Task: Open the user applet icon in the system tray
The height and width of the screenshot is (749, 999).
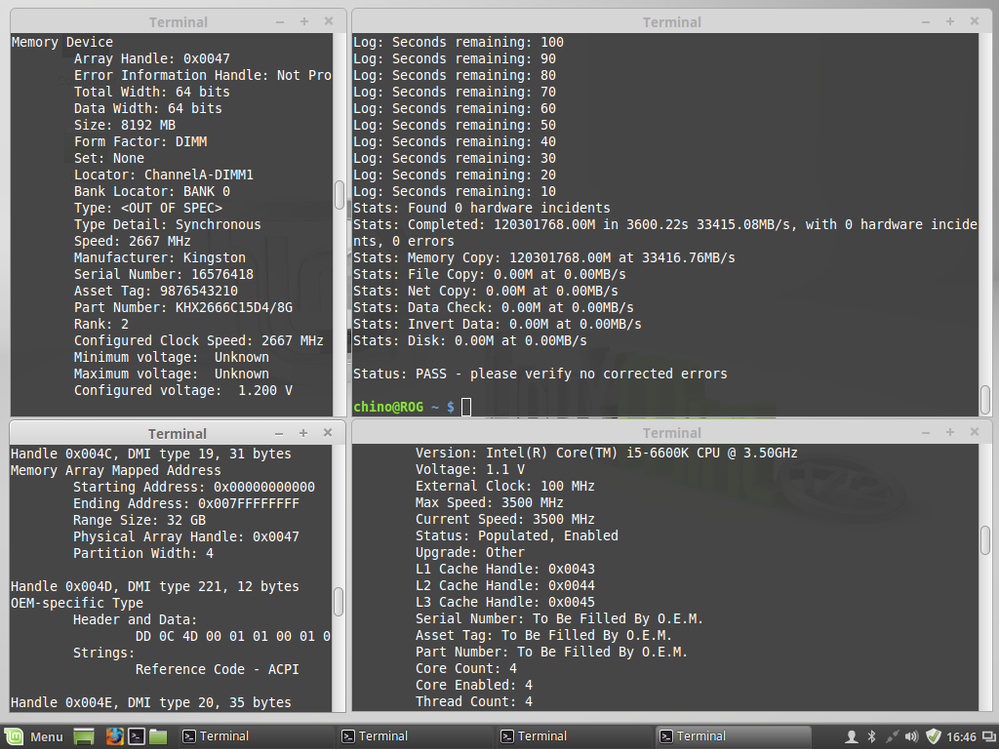Action: [851, 737]
